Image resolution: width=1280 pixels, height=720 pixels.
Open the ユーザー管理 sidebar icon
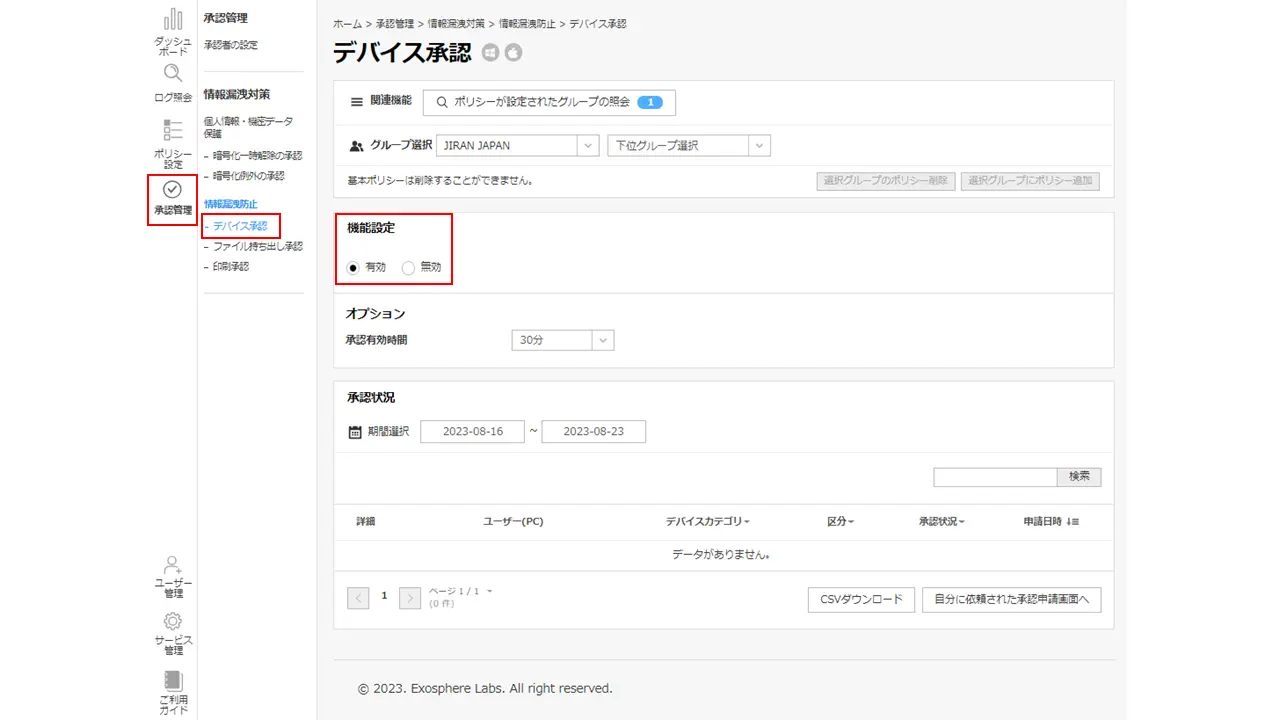coord(172,565)
